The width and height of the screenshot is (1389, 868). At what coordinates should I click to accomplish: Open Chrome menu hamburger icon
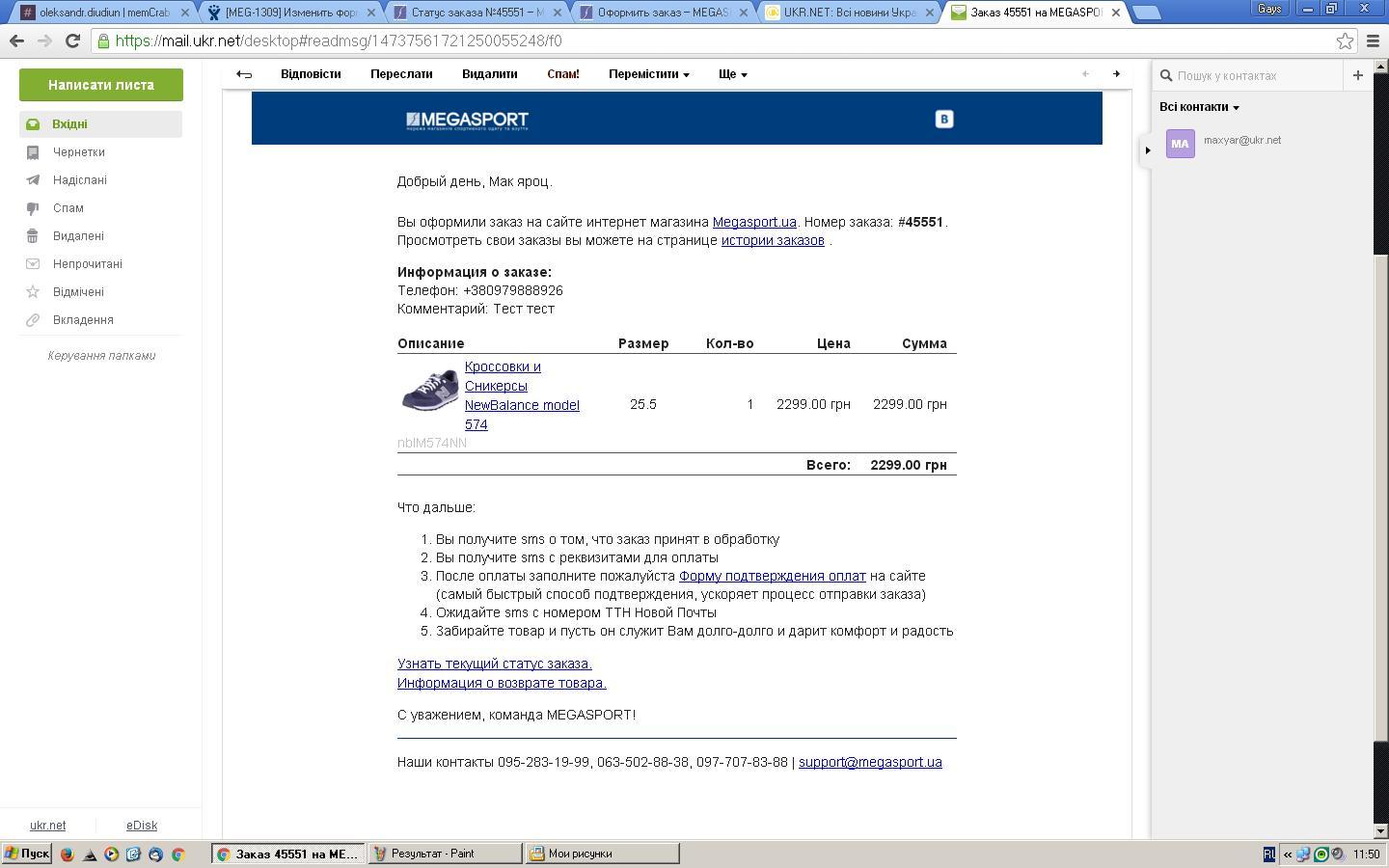coord(1373,41)
